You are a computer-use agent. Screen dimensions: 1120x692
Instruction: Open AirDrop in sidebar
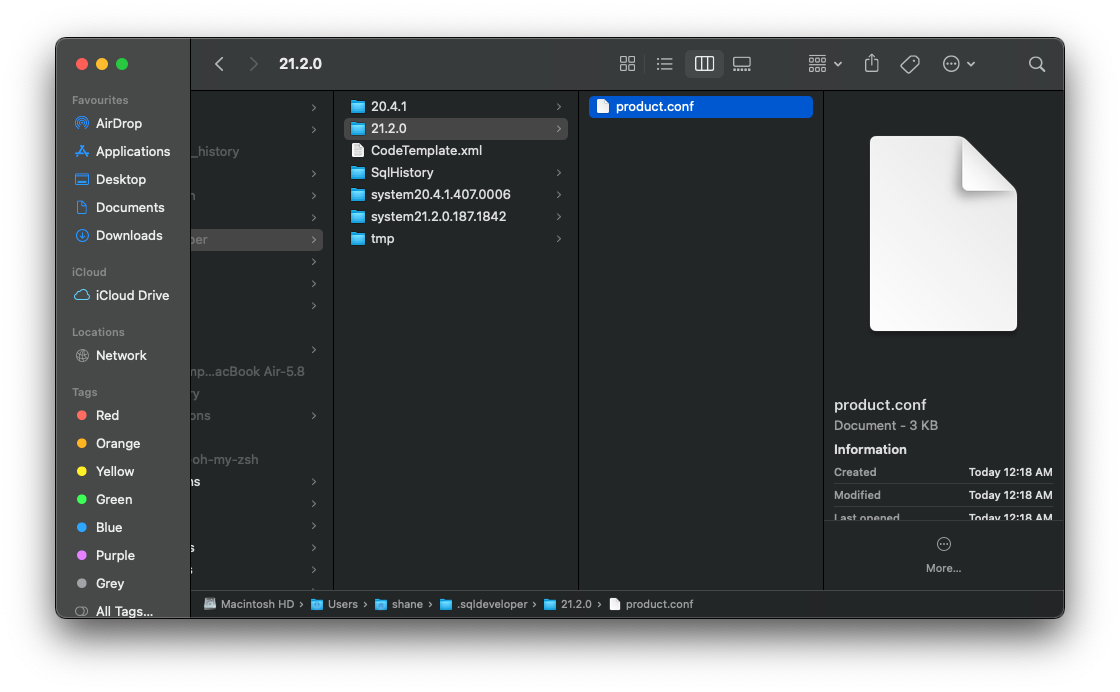(119, 124)
